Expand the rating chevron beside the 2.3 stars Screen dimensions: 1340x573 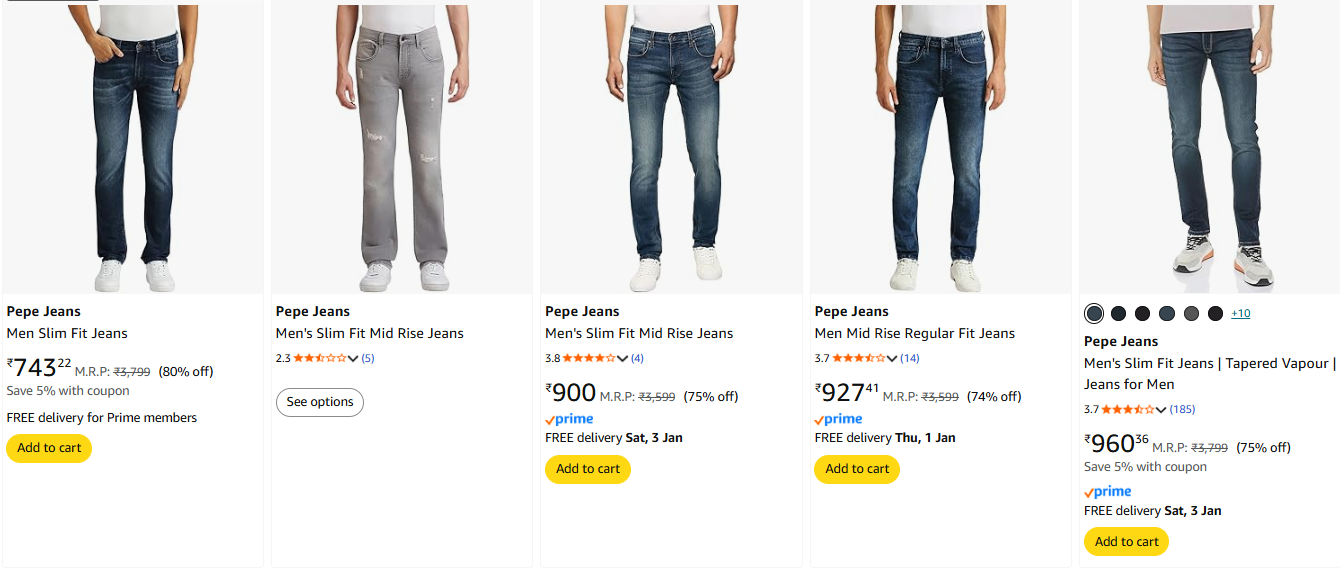click(x=353, y=358)
